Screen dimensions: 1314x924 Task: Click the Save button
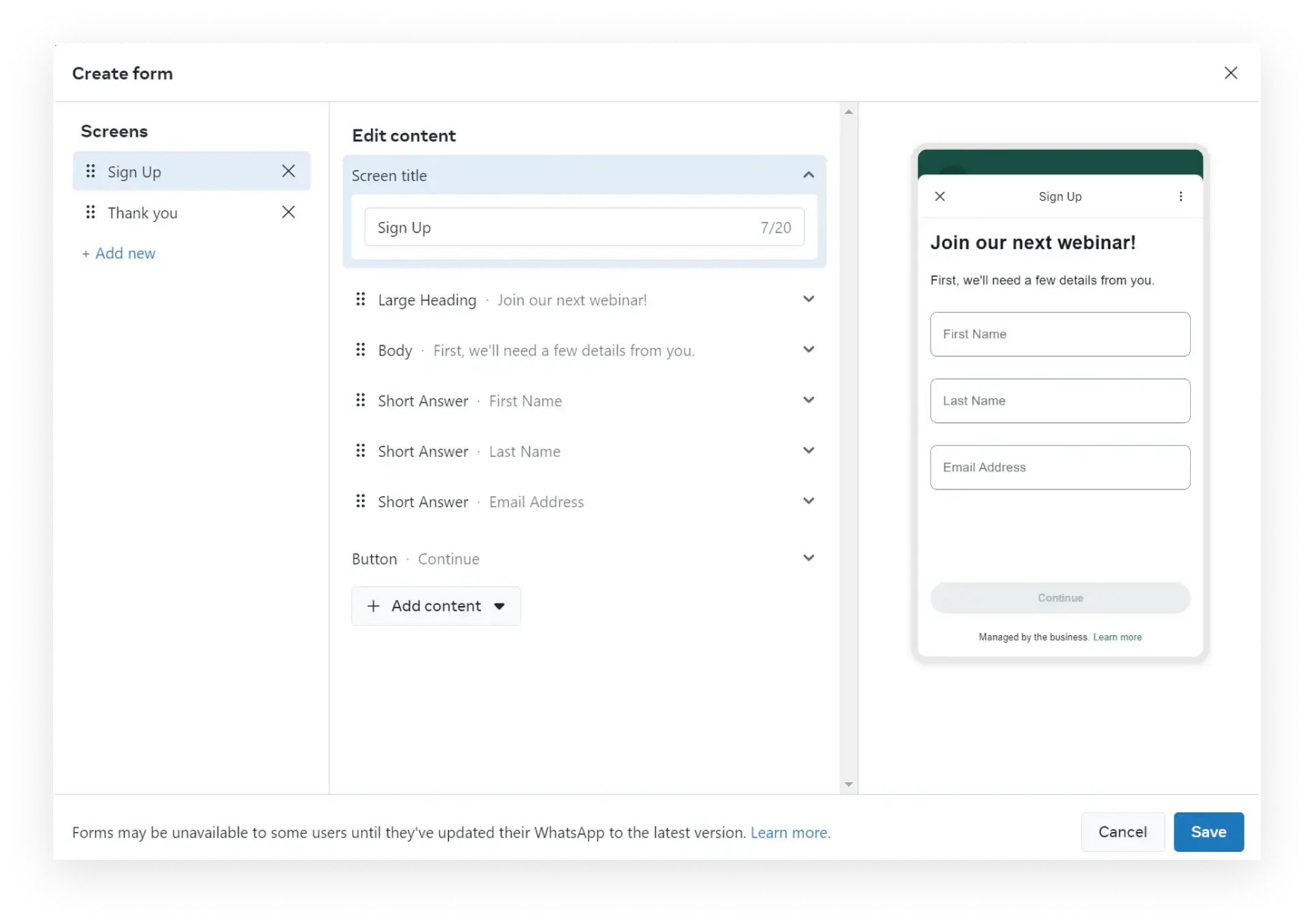(x=1208, y=831)
